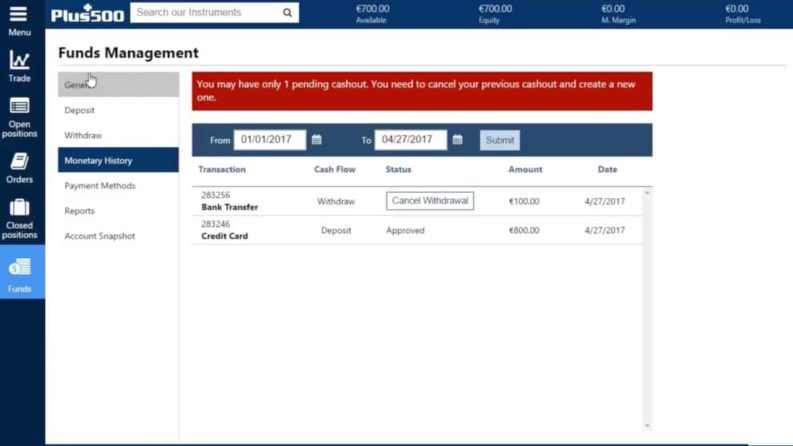Click the Plus500 logo
This screenshot has height=446, width=793.
(x=87, y=14)
